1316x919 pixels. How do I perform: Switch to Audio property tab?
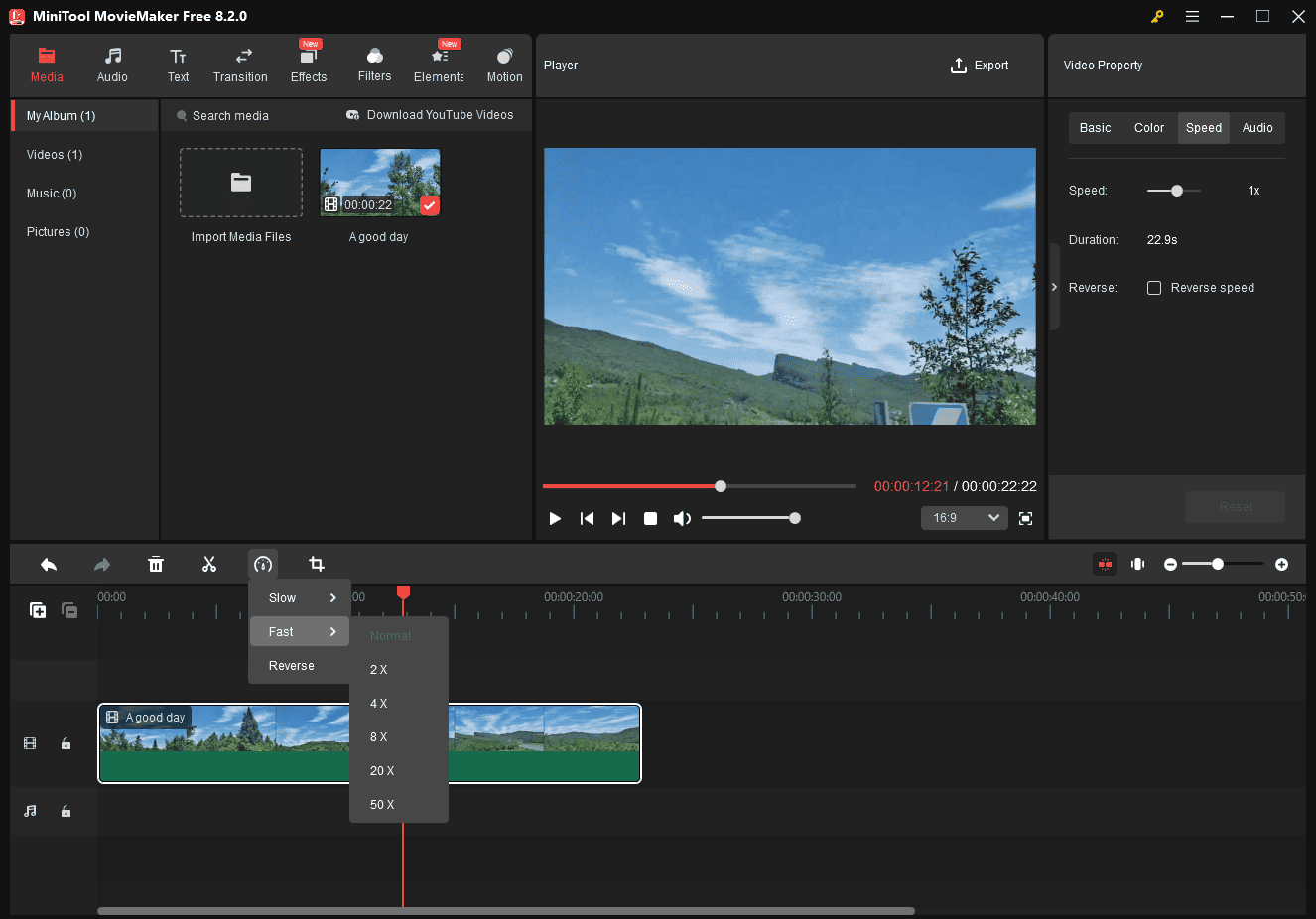click(x=1257, y=128)
